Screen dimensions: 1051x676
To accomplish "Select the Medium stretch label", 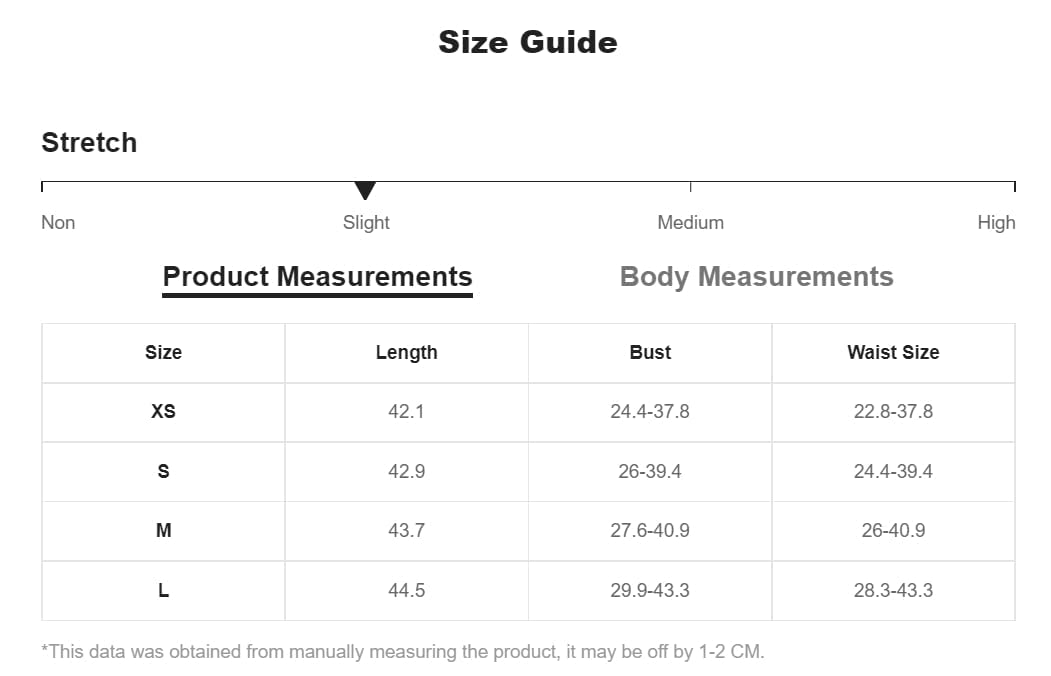I will 690,222.
